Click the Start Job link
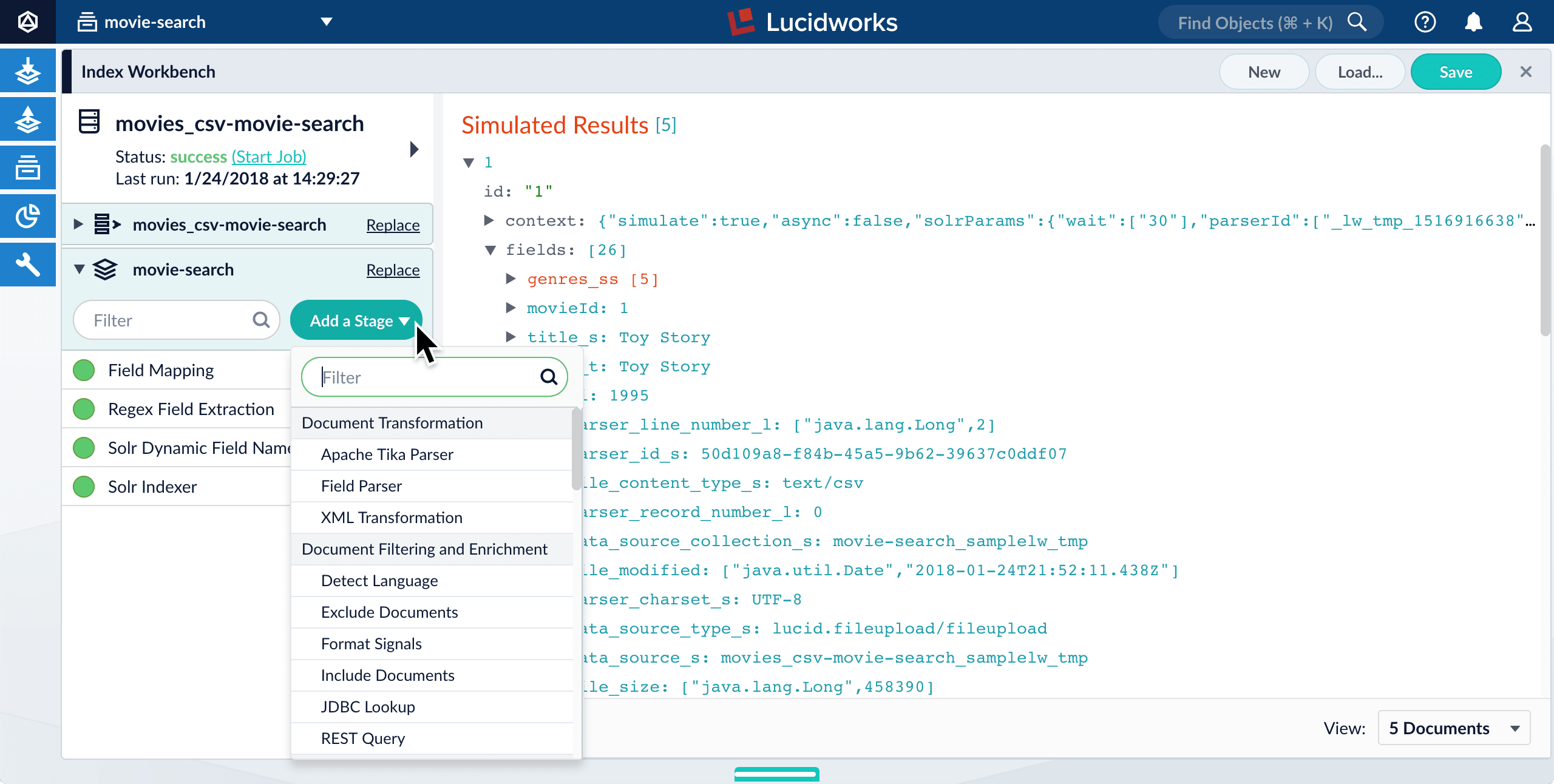This screenshot has width=1554, height=784. pos(269,157)
